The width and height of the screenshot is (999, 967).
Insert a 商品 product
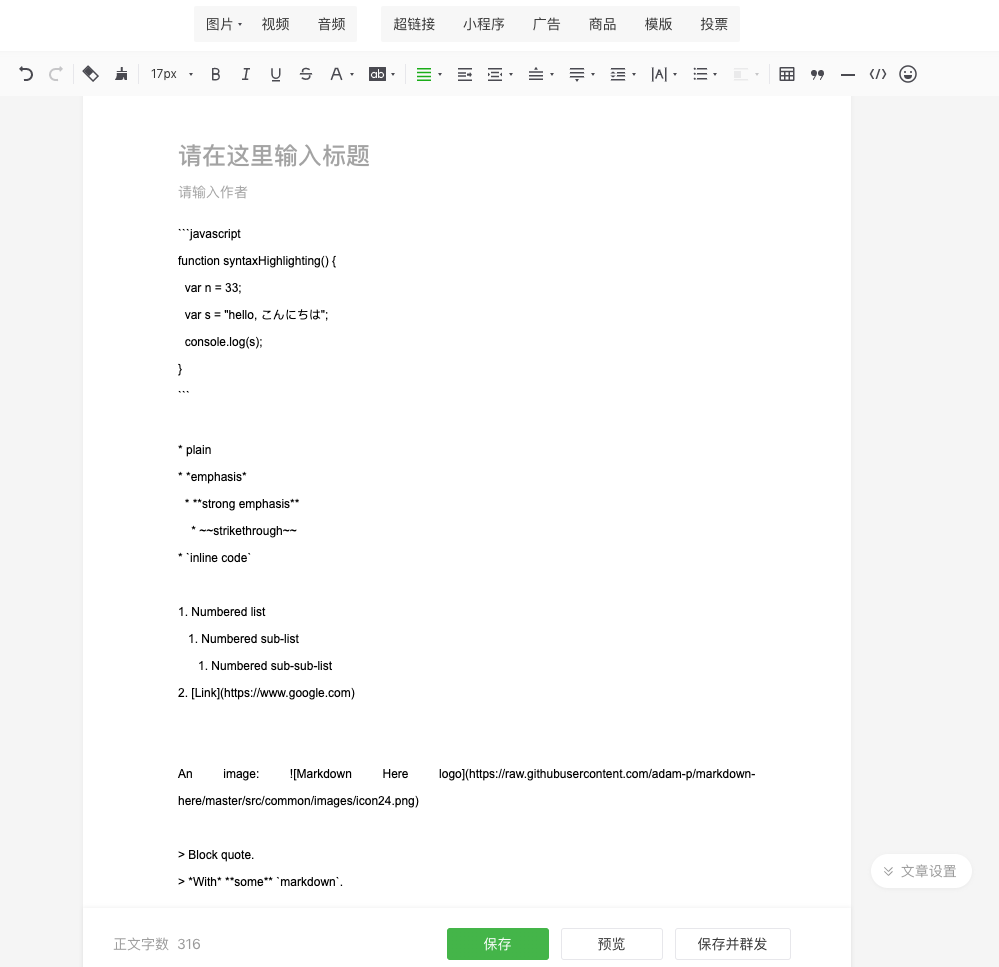pos(602,24)
